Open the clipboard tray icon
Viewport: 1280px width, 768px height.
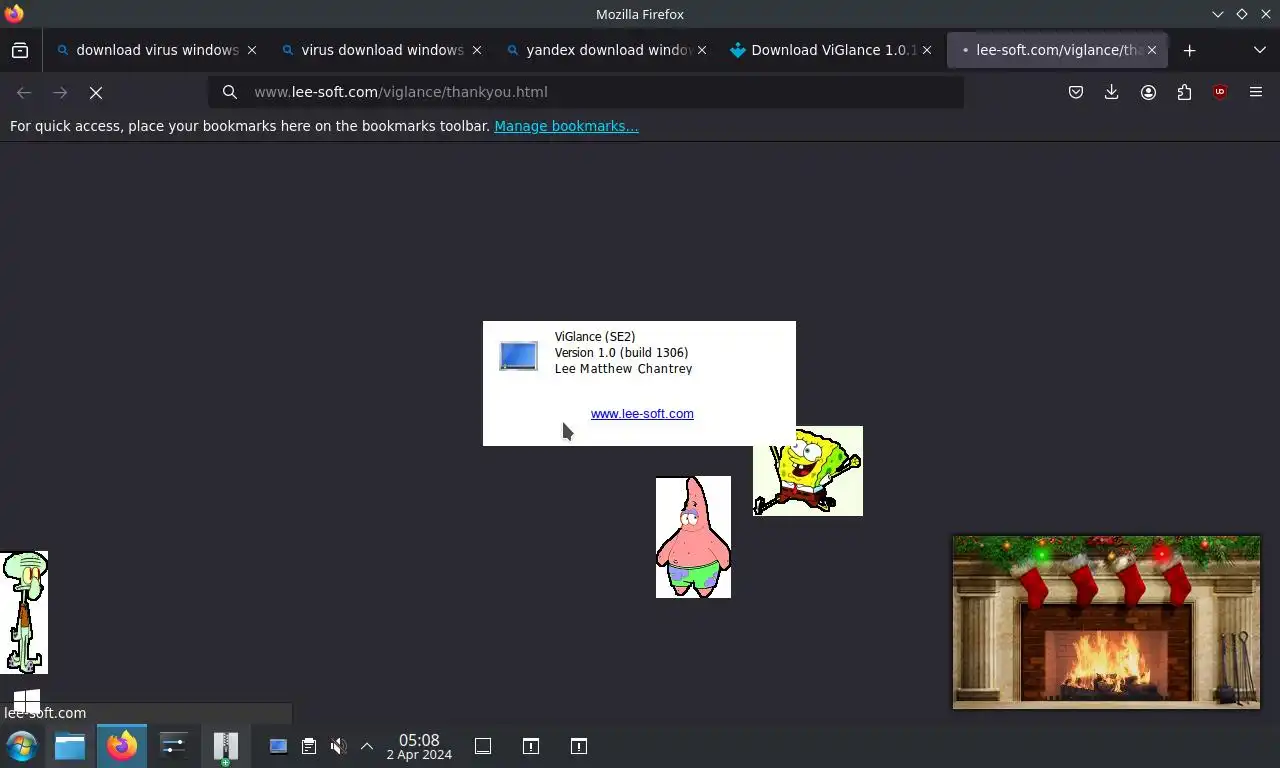tap(309, 746)
